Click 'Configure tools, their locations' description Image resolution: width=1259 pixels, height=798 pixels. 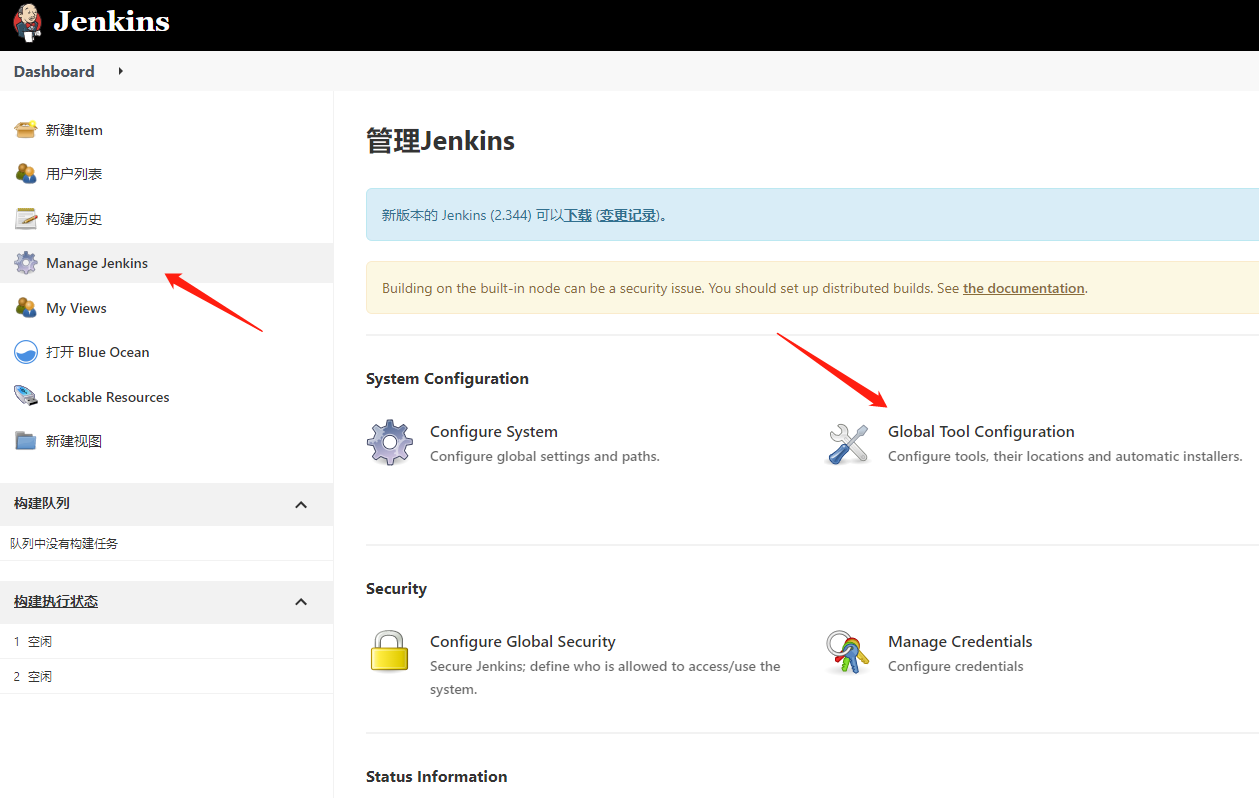click(x=1065, y=456)
